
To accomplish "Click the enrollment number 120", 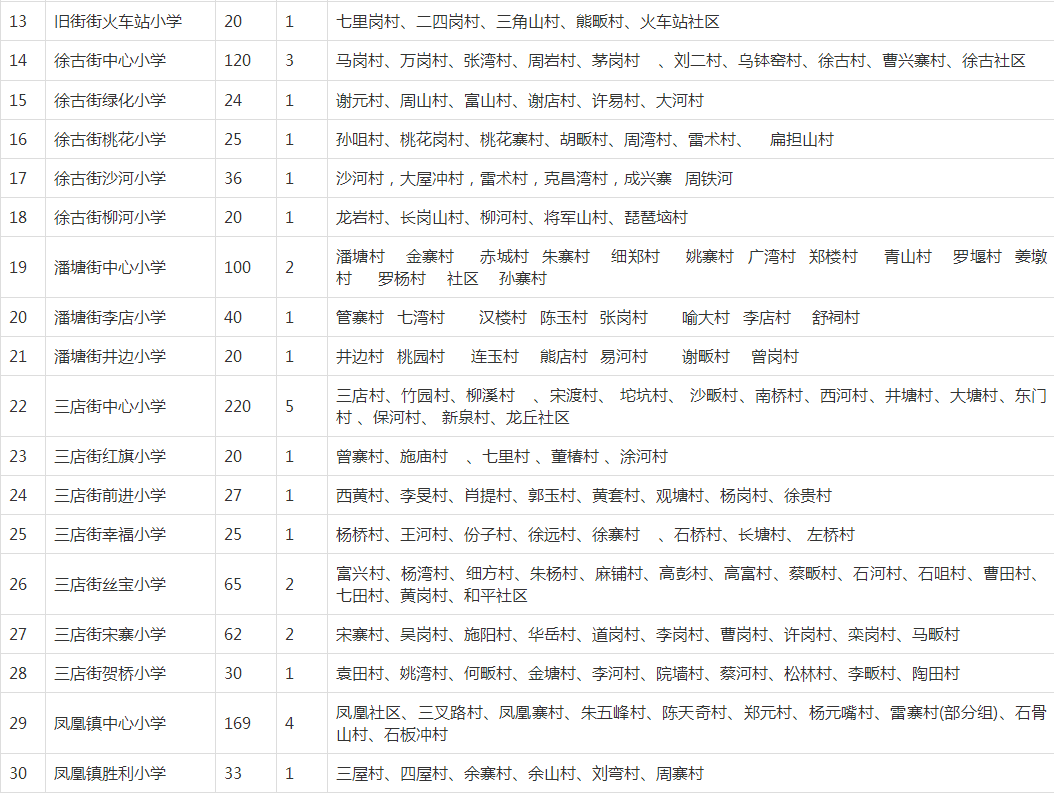I will [237, 61].
